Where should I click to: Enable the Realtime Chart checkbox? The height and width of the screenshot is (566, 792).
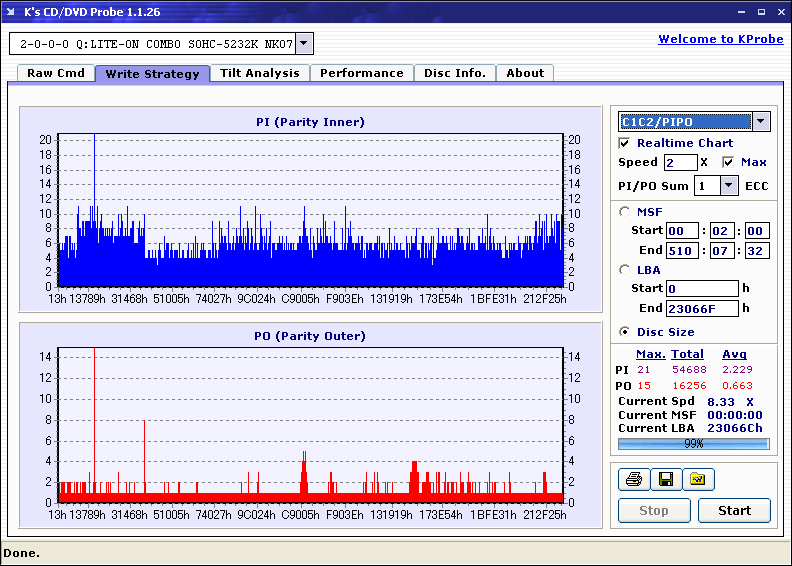pos(625,143)
